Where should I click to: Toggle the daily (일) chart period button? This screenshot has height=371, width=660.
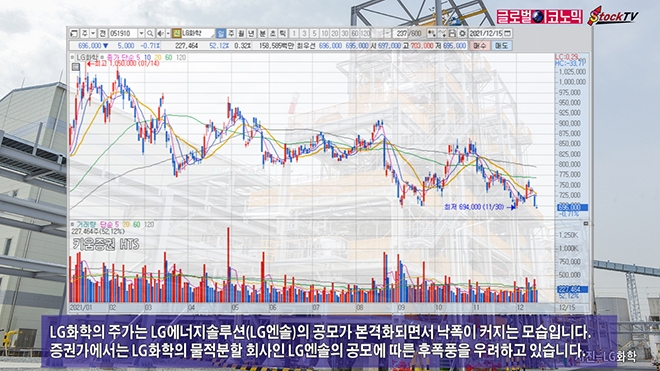pos(221,33)
